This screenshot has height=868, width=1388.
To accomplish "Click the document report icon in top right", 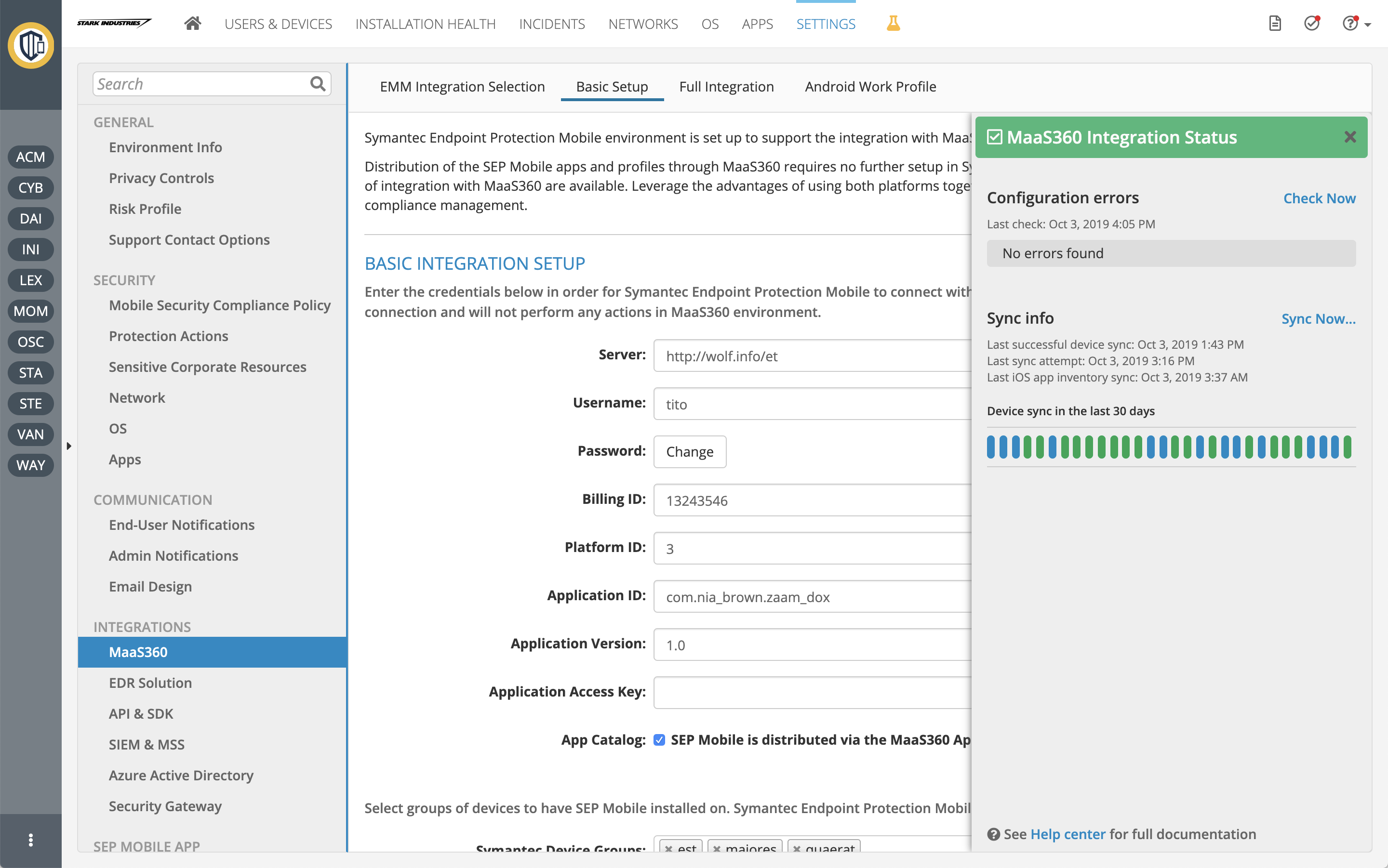I will pyautogui.click(x=1275, y=23).
